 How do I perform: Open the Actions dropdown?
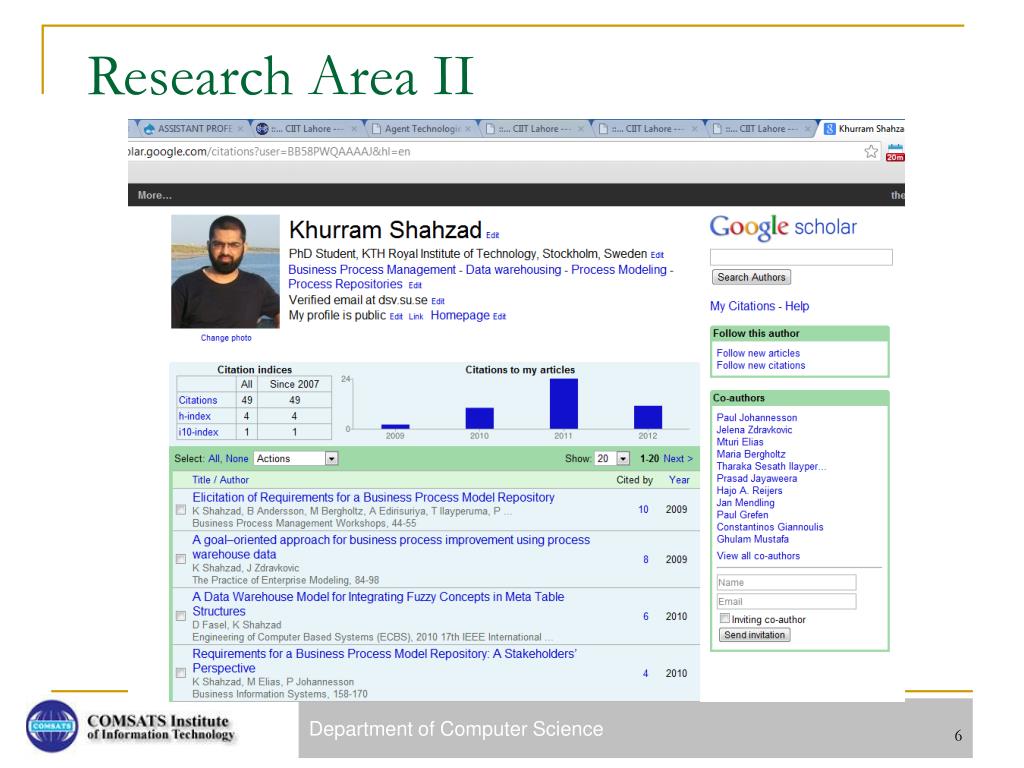pyautogui.click(x=296, y=458)
